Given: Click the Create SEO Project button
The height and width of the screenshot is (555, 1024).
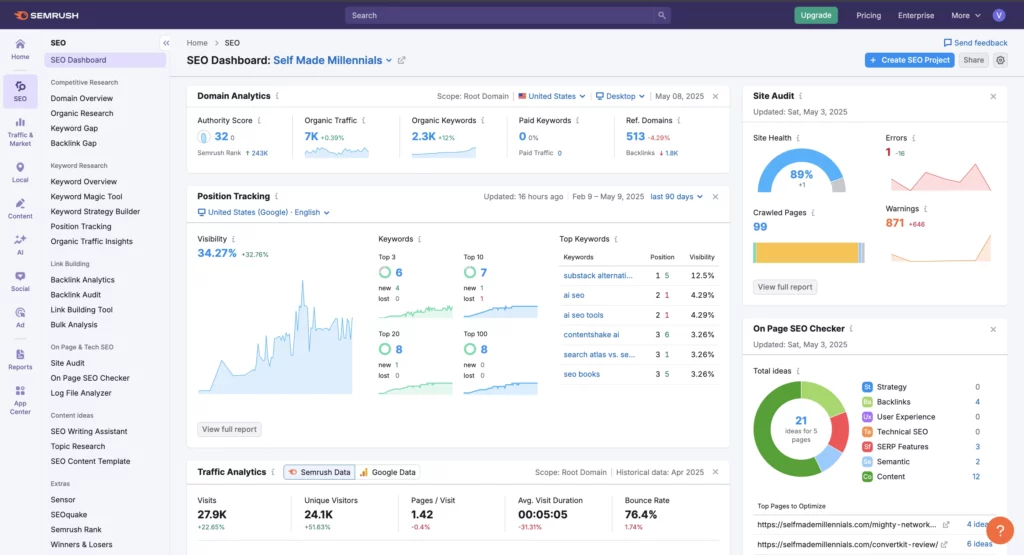Looking at the screenshot, I should (x=909, y=60).
